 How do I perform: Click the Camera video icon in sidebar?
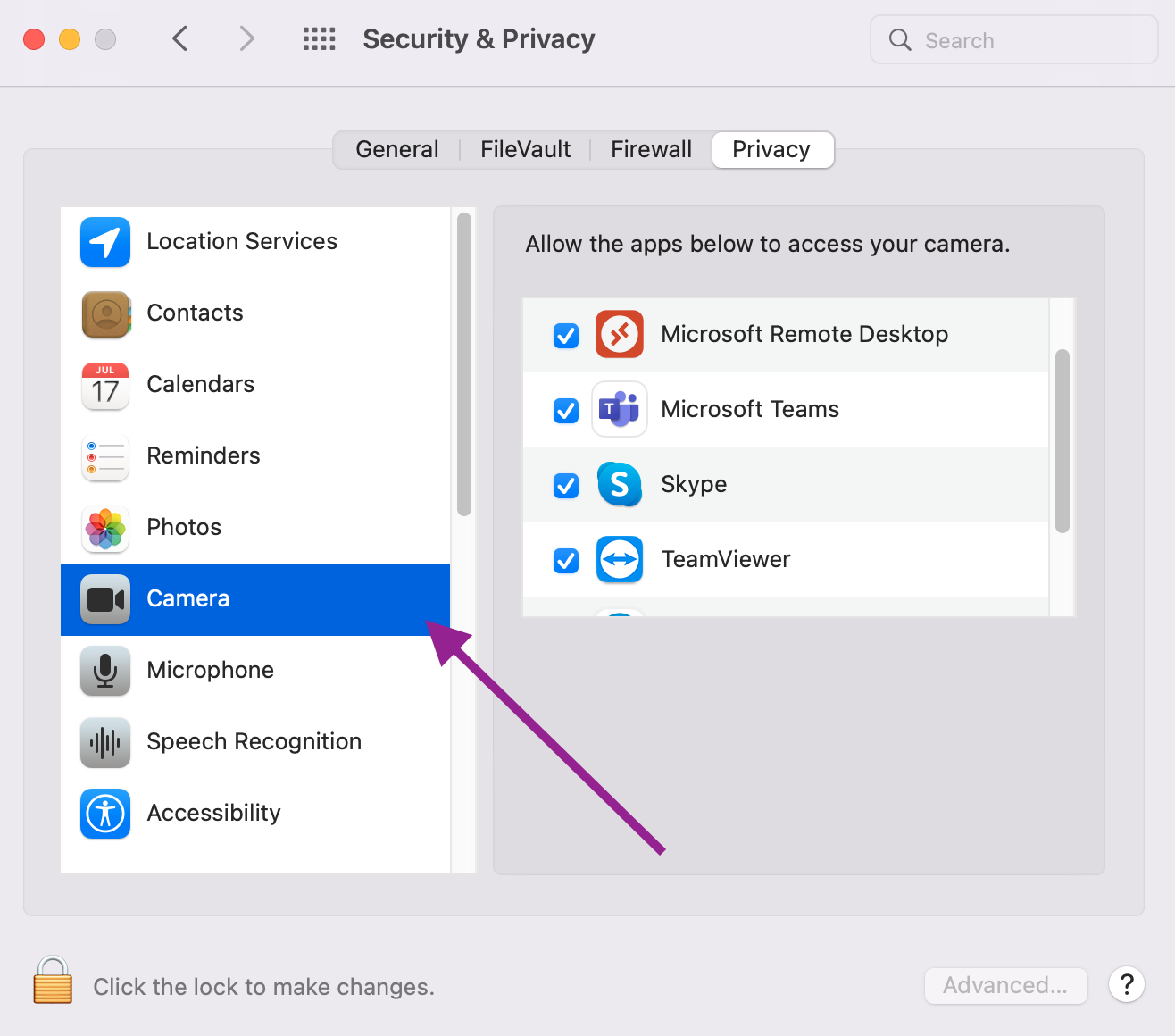point(105,599)
